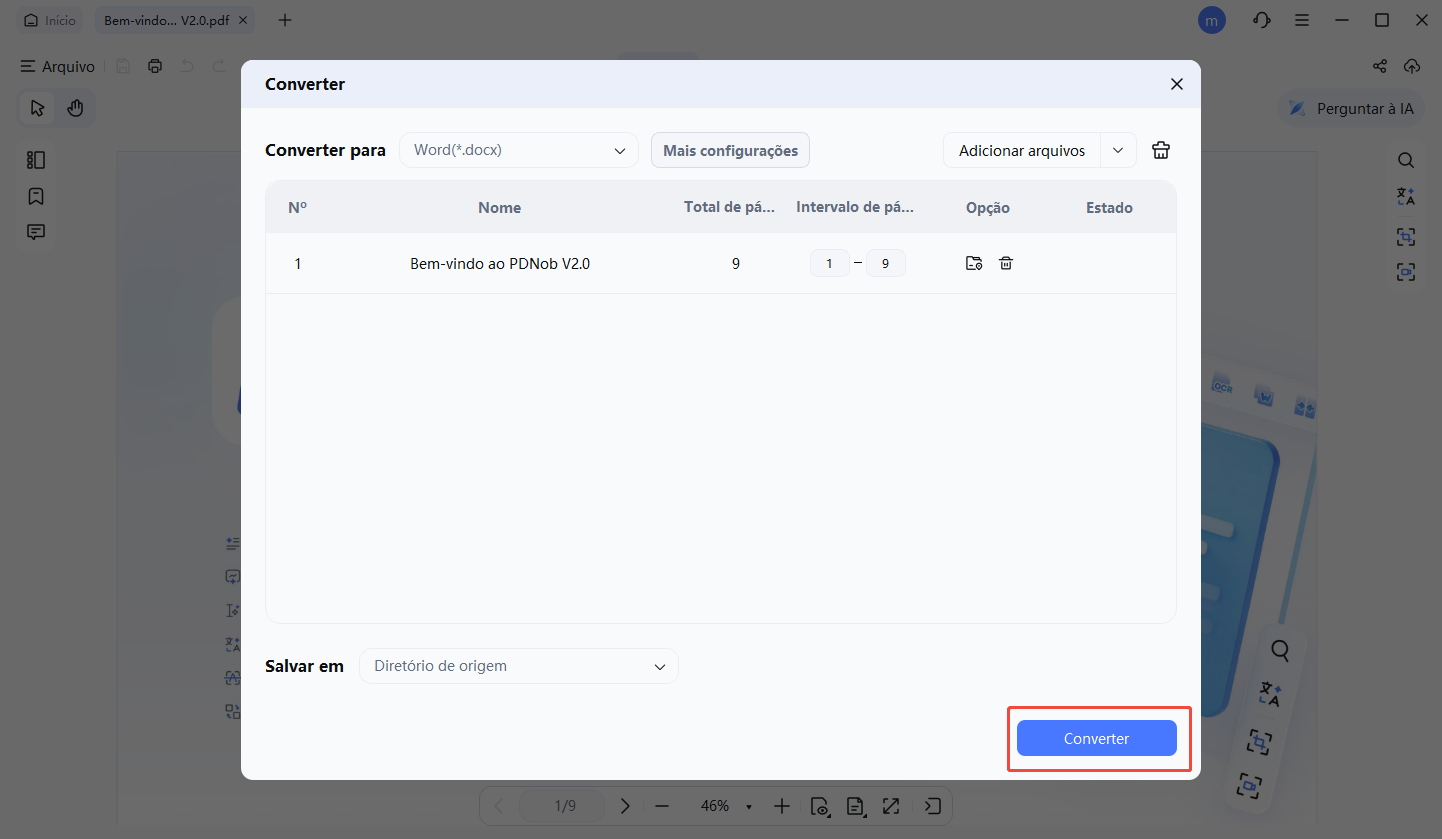
Task: Click the cloud upload icon at top right
Action: 1412,66
